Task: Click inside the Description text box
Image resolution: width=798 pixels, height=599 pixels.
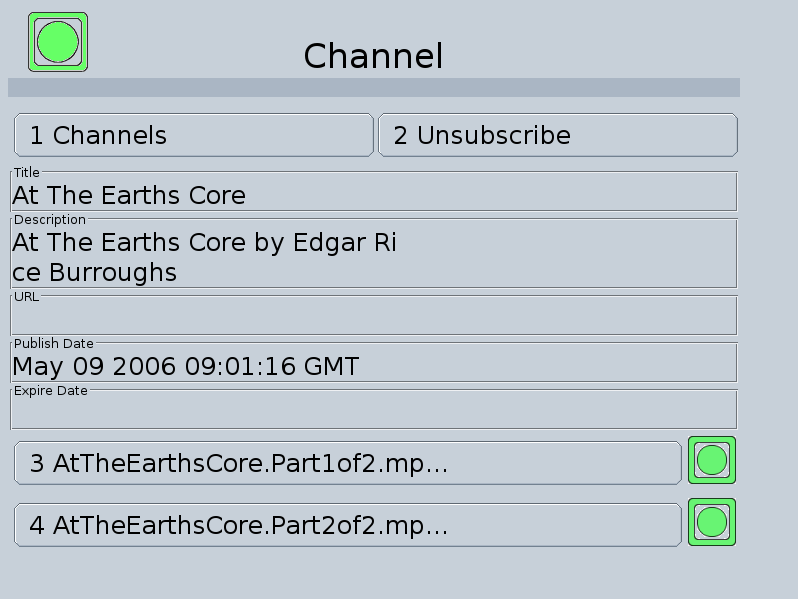Action: click(x=374, y=253)
